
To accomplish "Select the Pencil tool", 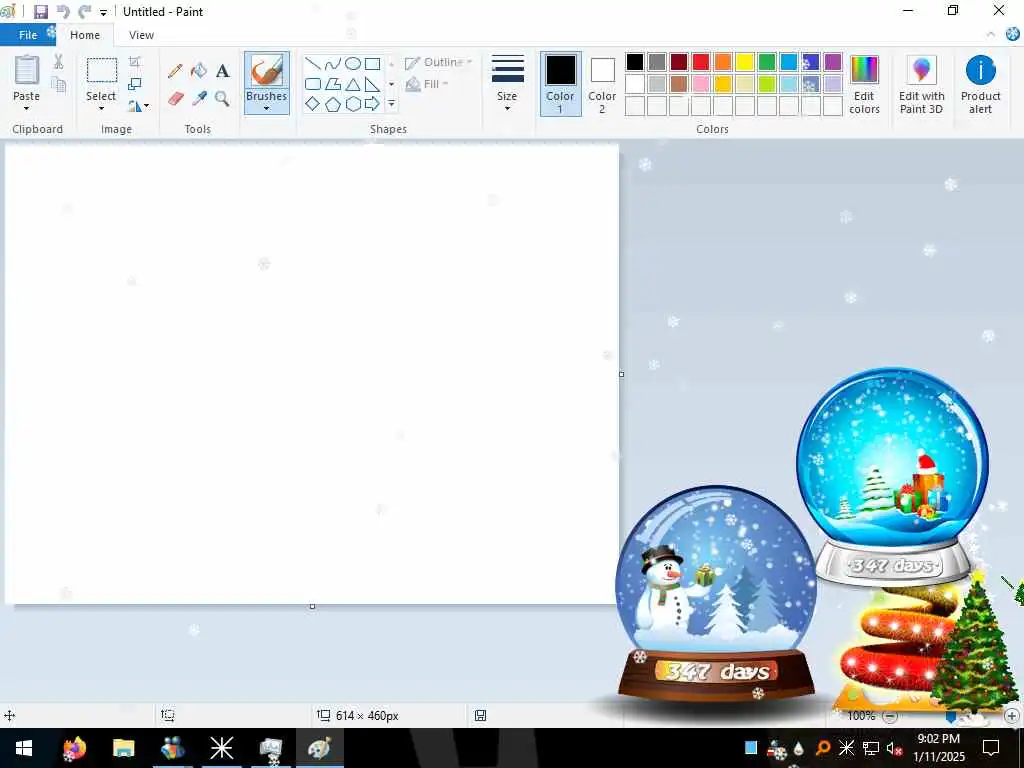I will (175, 71).
